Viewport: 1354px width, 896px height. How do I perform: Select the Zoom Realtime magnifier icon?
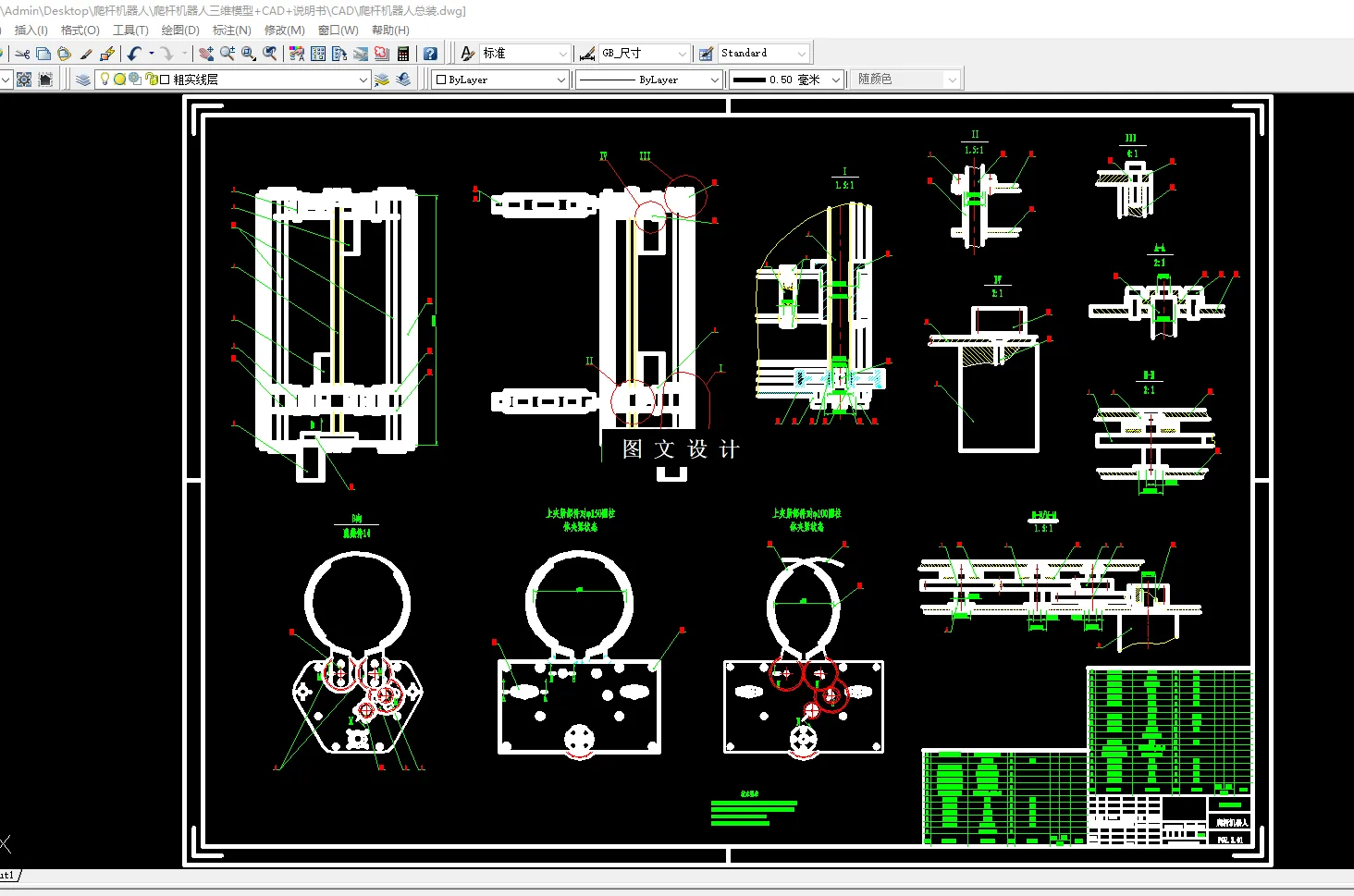228,54
